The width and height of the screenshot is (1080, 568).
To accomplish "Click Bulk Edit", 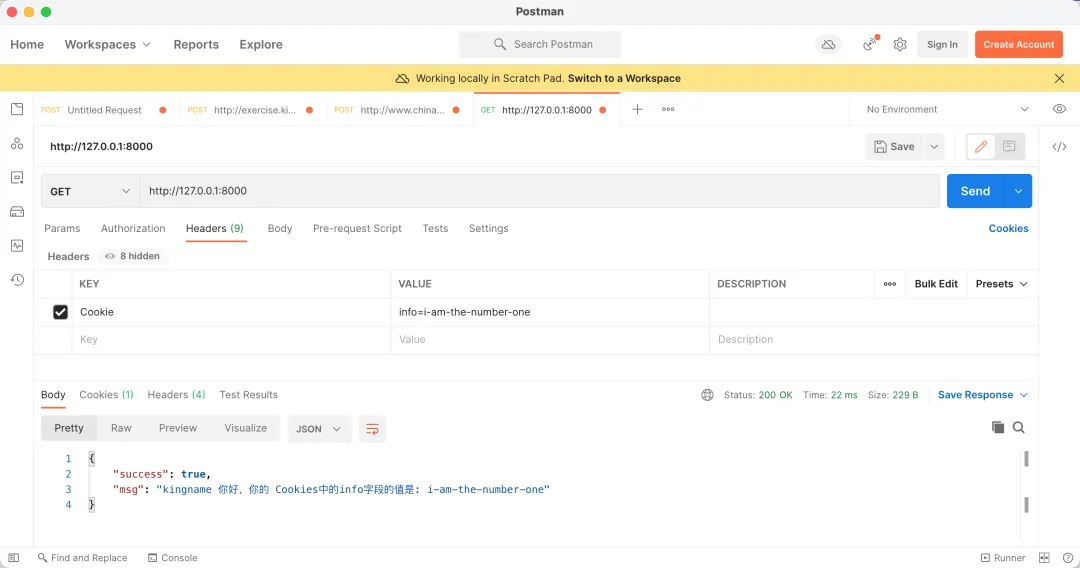I will (936, 284).
